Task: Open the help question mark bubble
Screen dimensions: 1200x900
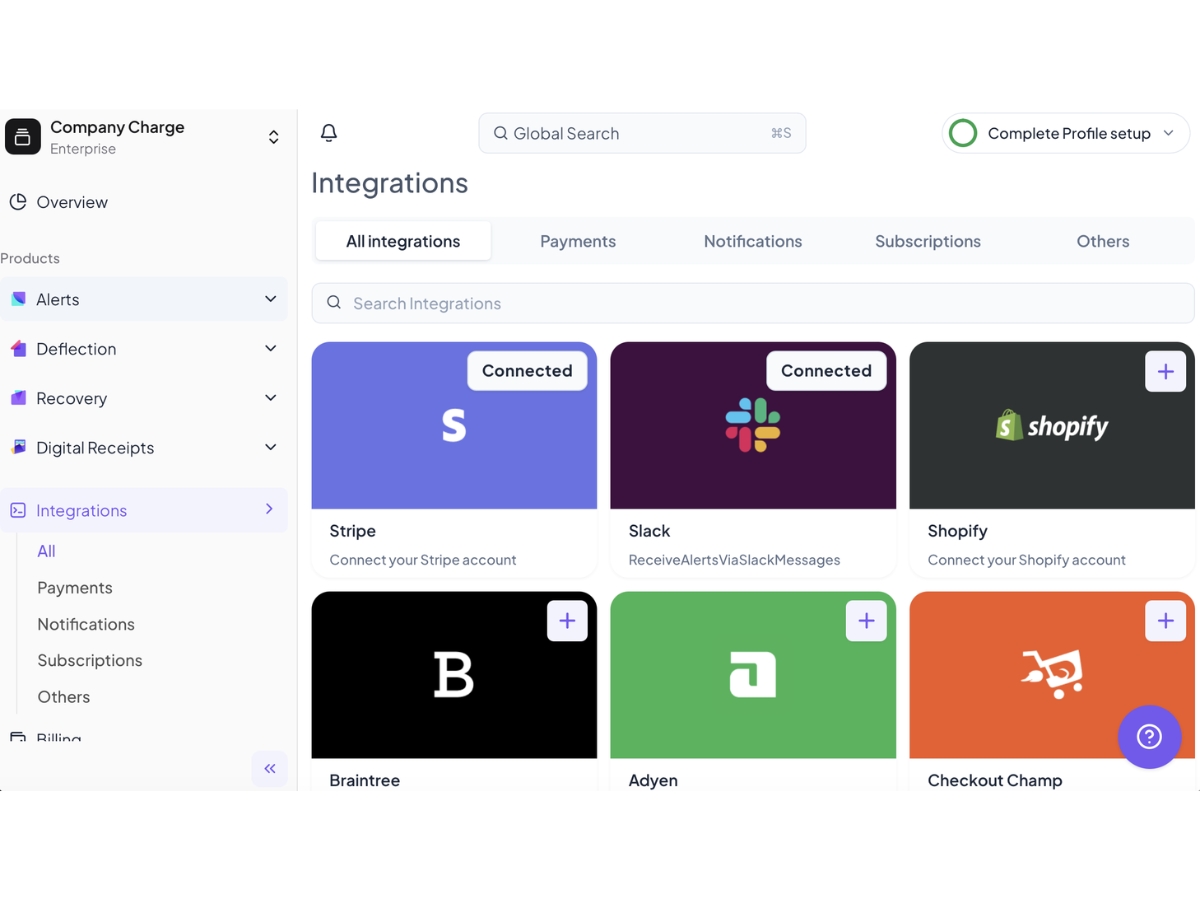Action: 1150,737
